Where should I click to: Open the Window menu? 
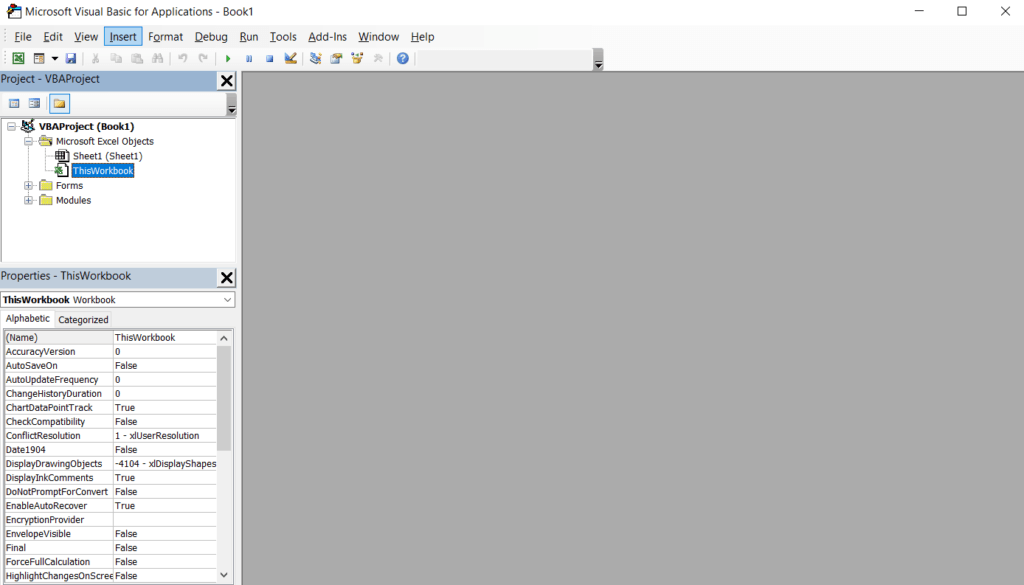point(378,37)
